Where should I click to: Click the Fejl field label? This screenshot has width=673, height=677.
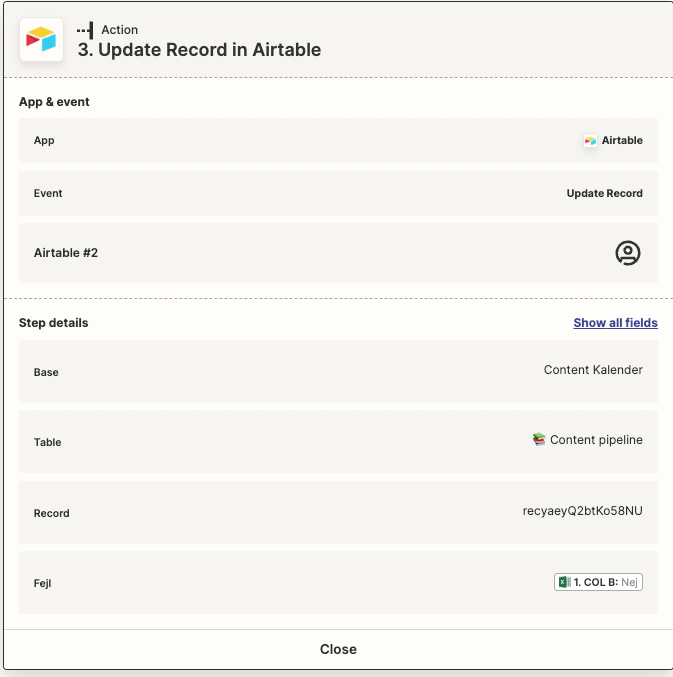(42, 583)
